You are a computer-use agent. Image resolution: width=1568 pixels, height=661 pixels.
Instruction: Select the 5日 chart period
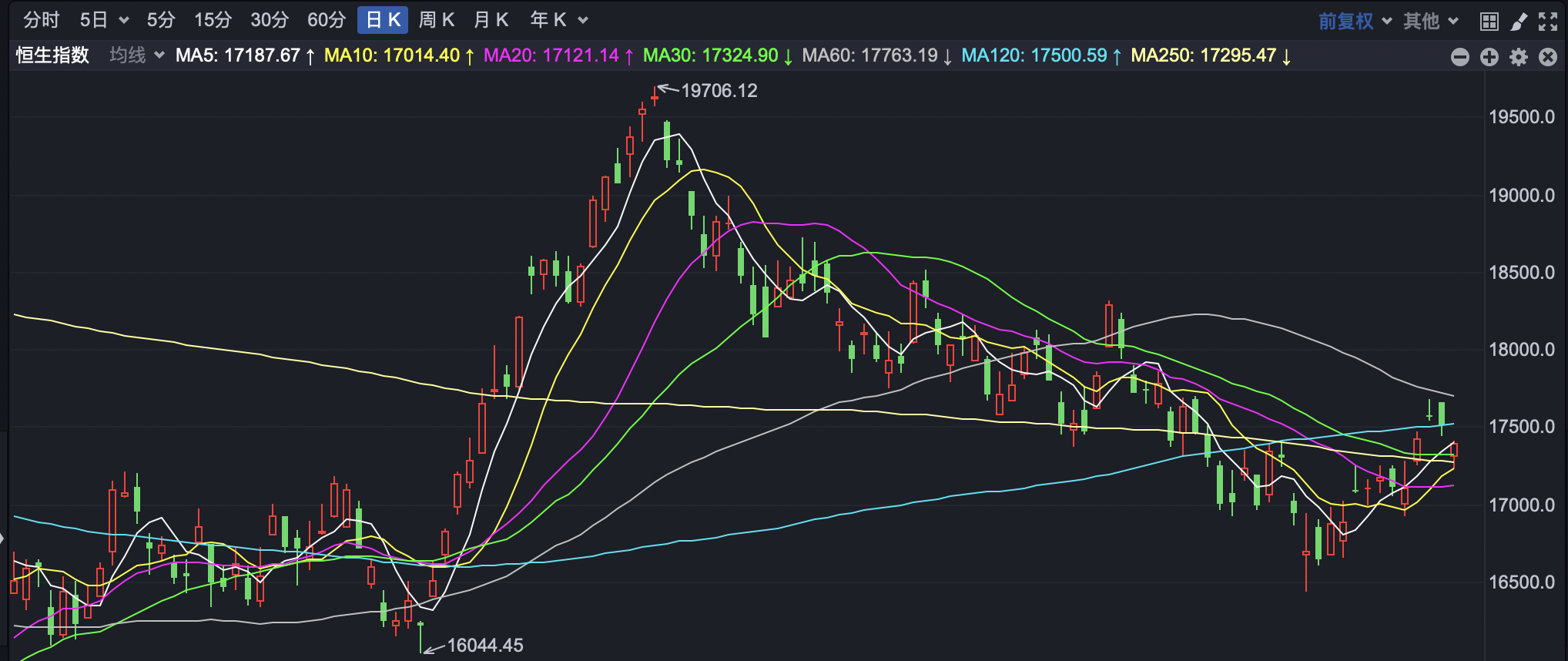click(94, 20)
